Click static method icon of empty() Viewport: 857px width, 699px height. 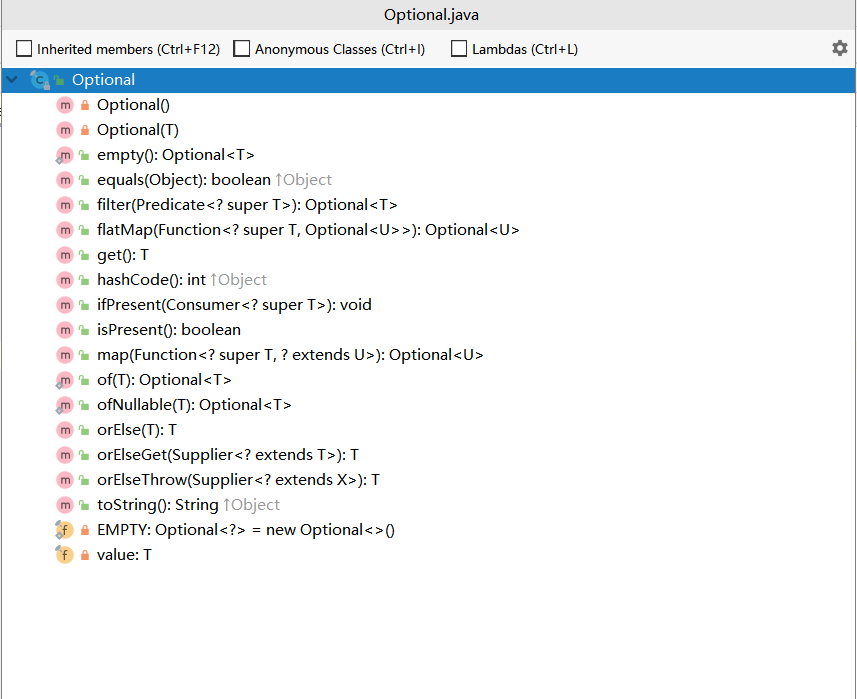pyautogui.click(x=64, y=155)
